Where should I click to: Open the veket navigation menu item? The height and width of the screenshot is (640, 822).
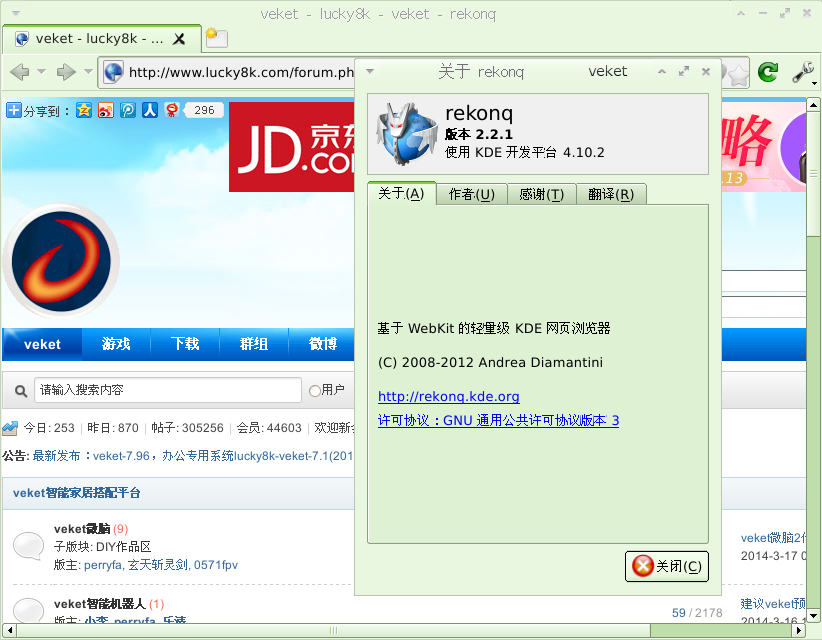coord(42,344)
